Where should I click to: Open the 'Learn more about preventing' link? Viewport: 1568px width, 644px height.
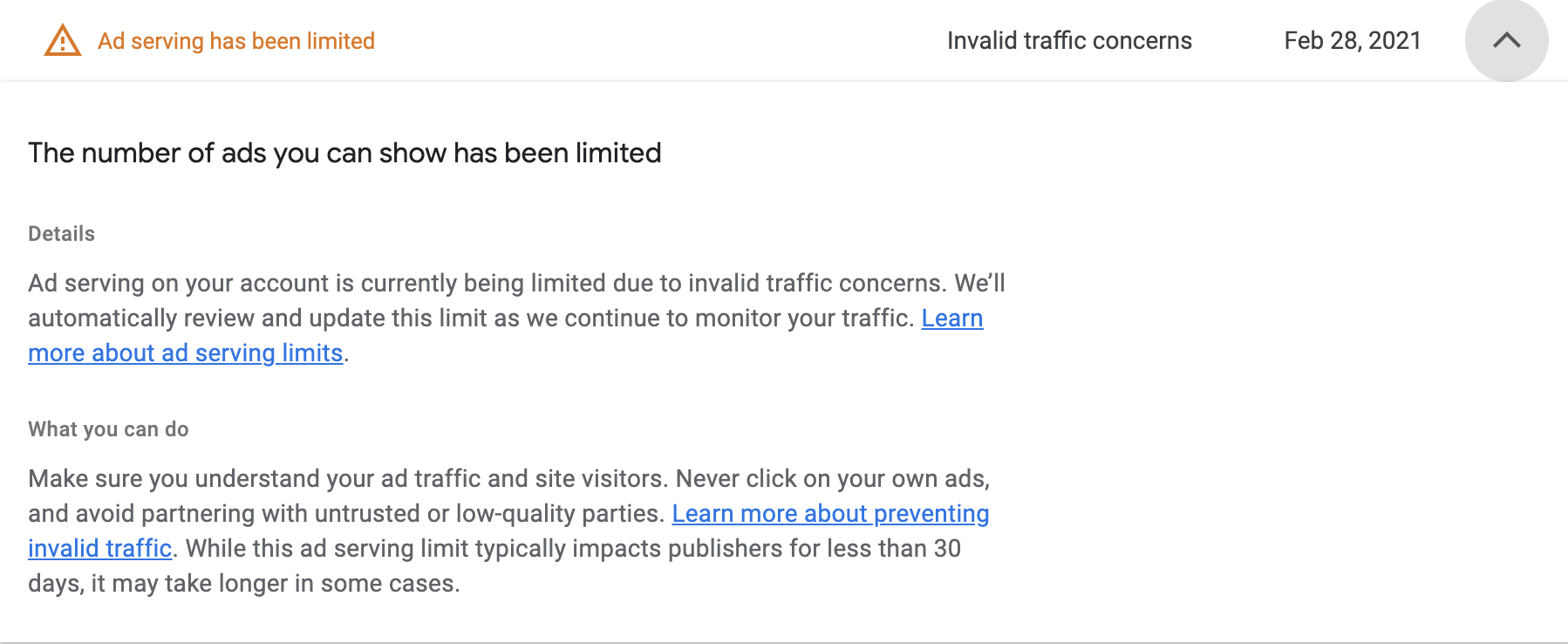click(x=830, y=514)
